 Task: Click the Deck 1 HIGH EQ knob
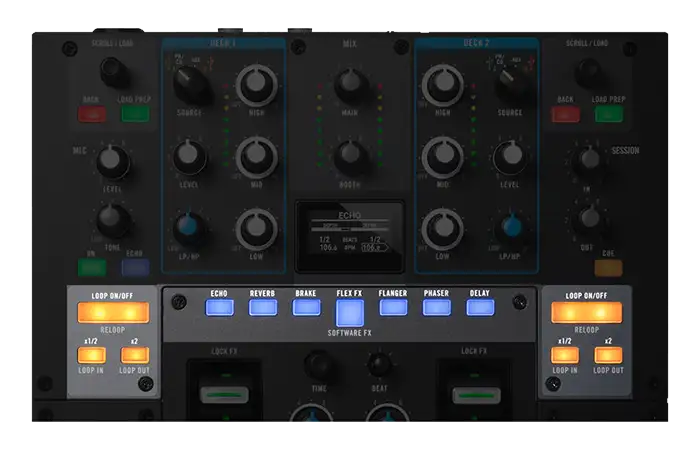click(256, 85)
